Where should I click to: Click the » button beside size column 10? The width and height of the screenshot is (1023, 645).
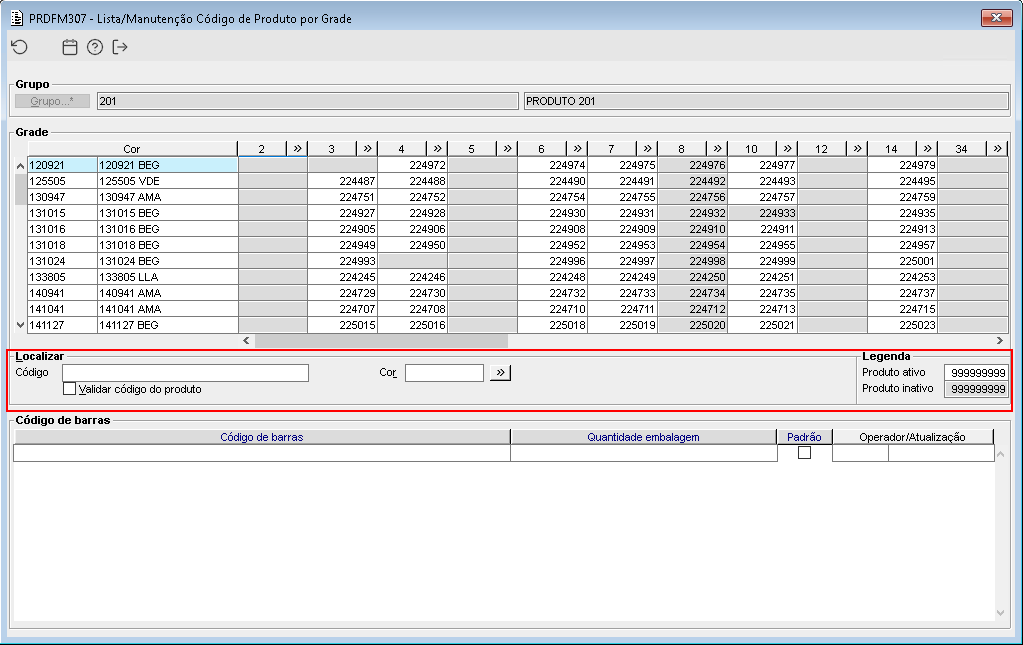pyautogui.click(x=787, y=149)
